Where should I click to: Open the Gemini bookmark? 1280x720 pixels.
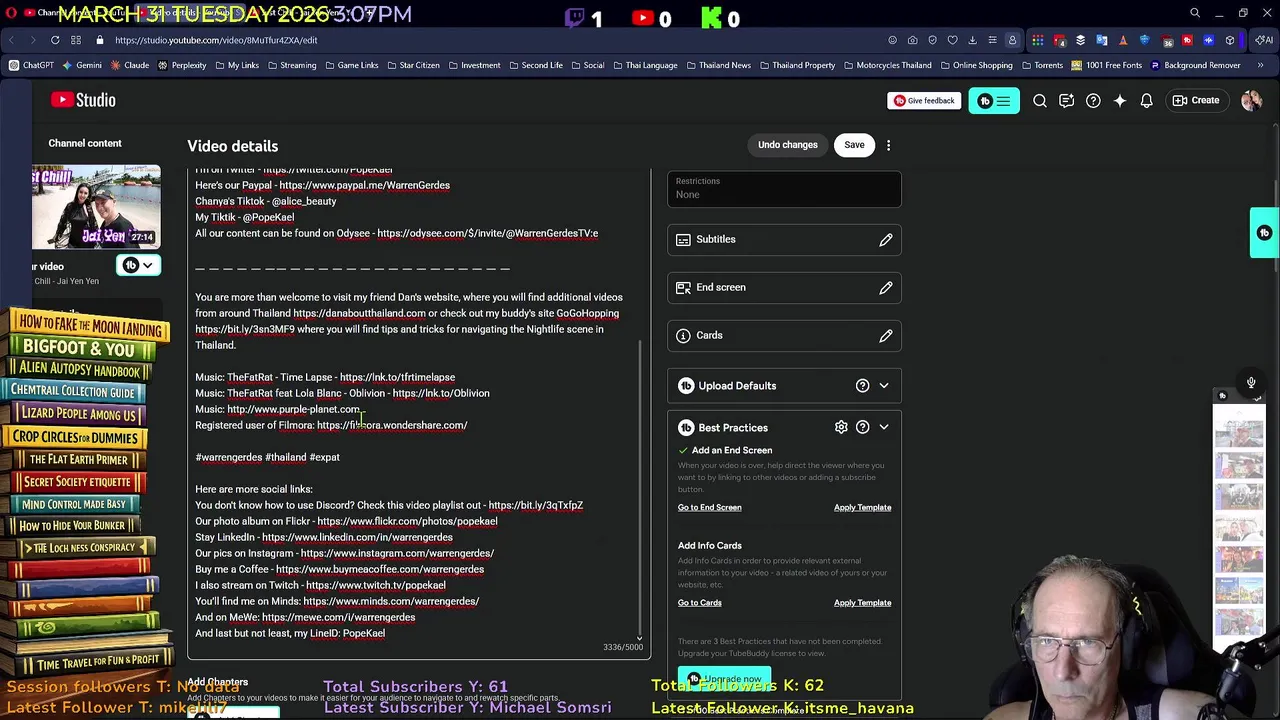(x=81, y=66)
